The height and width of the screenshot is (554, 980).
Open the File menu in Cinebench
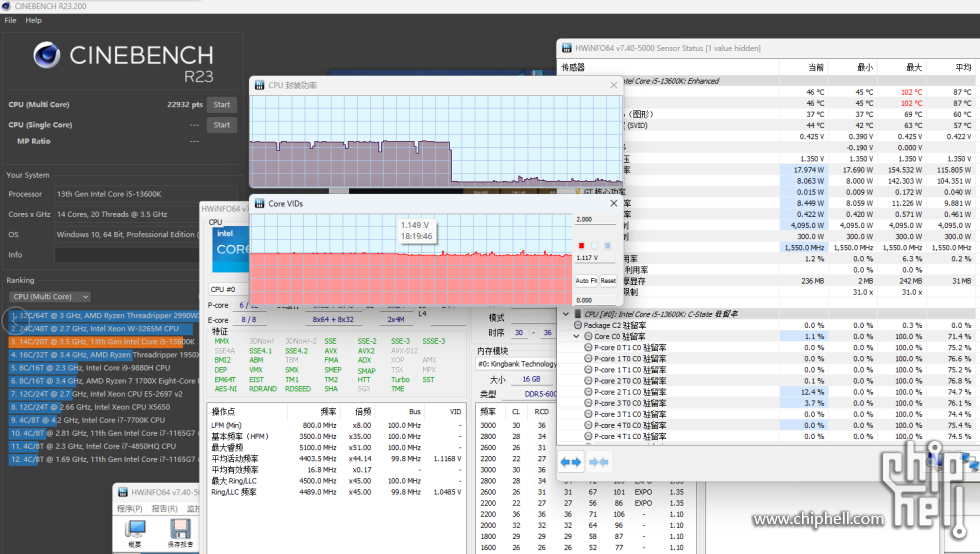tap(10, 20)
